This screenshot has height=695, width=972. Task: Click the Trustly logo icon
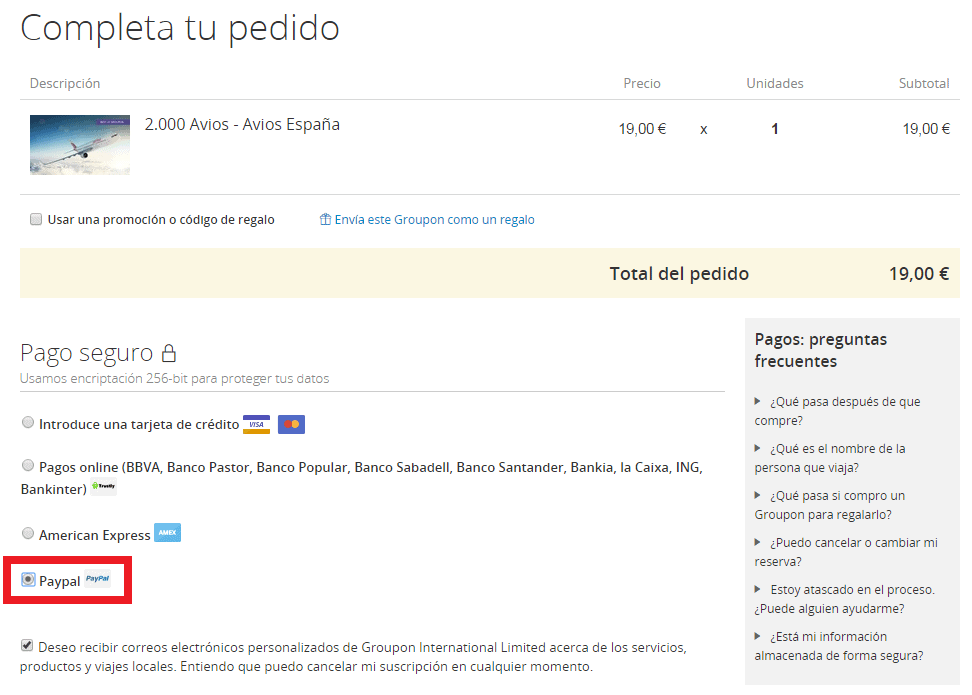(x=104, y=487)
